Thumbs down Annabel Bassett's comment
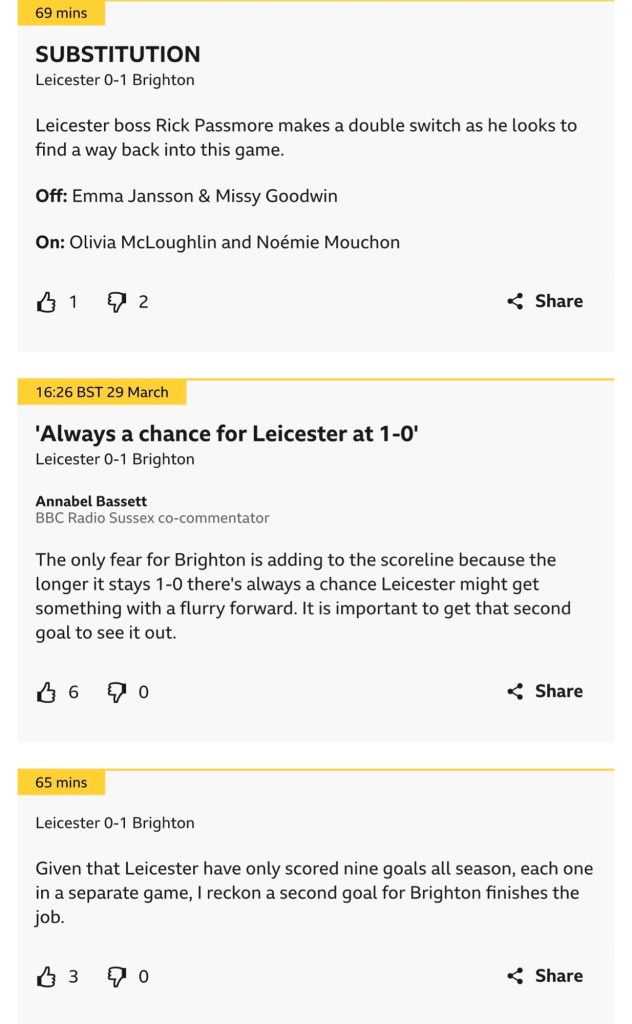632x1024 pixels. click(x=117, y=692)
